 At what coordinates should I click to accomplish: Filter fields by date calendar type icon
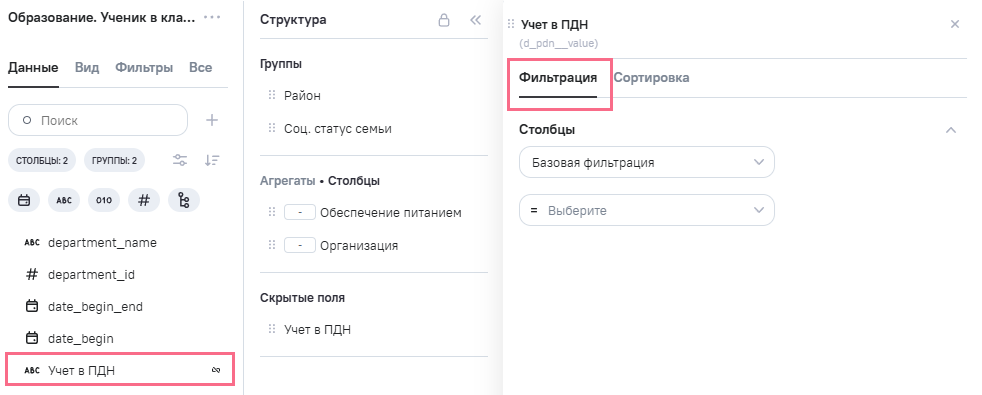coord(24,201)
